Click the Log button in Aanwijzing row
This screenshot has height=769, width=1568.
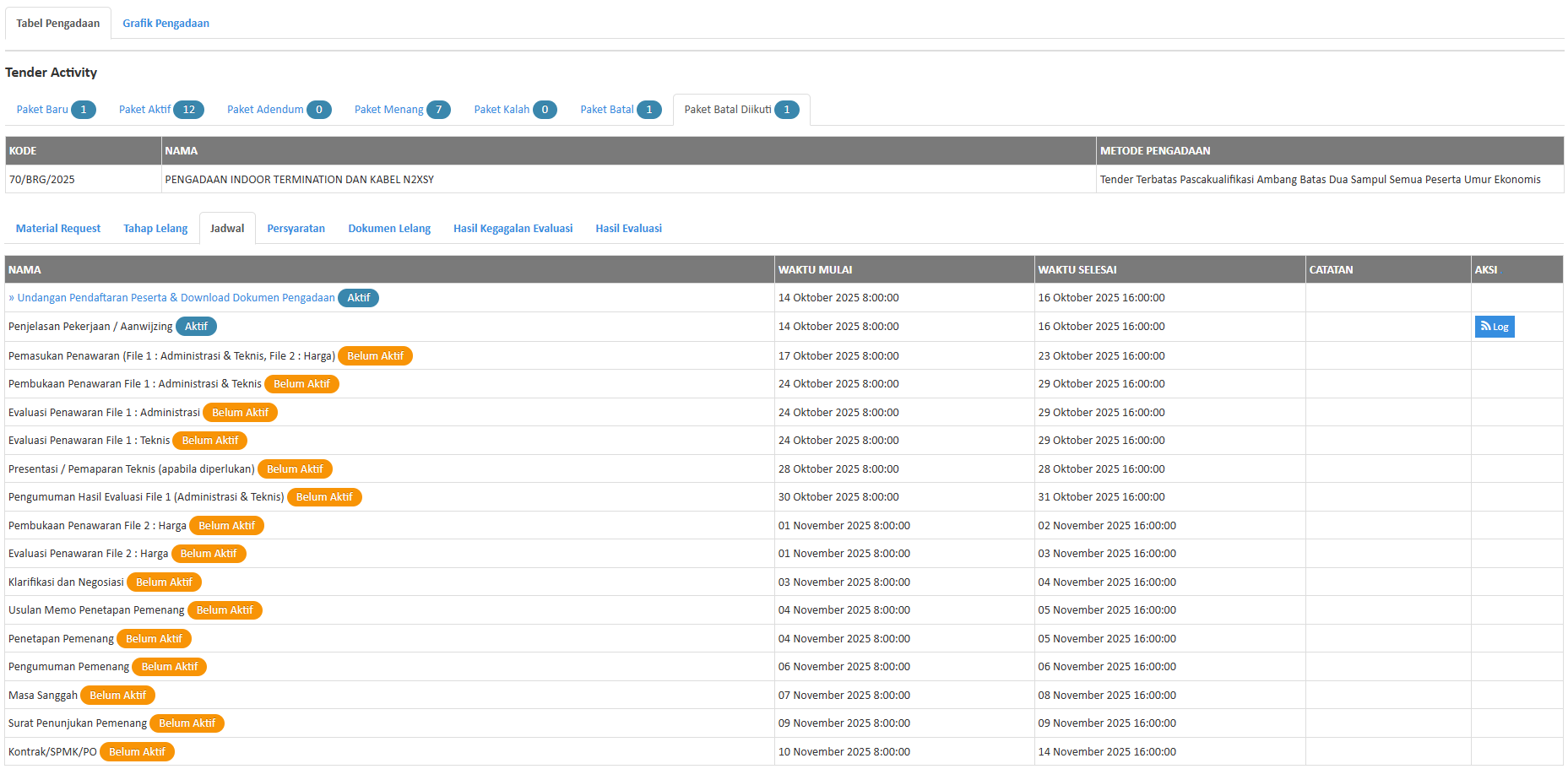point(1494,327)
